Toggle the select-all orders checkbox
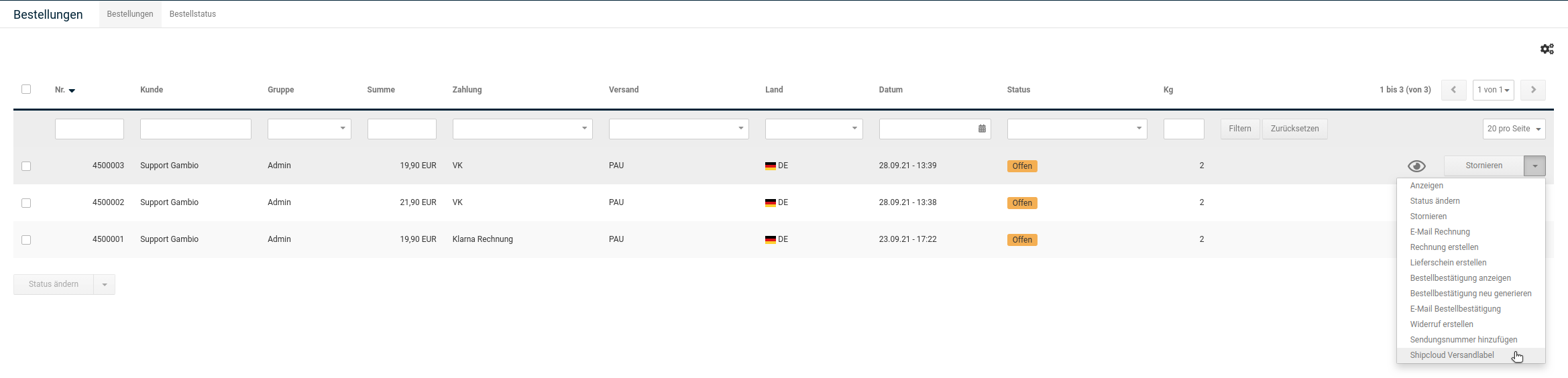1568x378 pixels. [26, 89]
